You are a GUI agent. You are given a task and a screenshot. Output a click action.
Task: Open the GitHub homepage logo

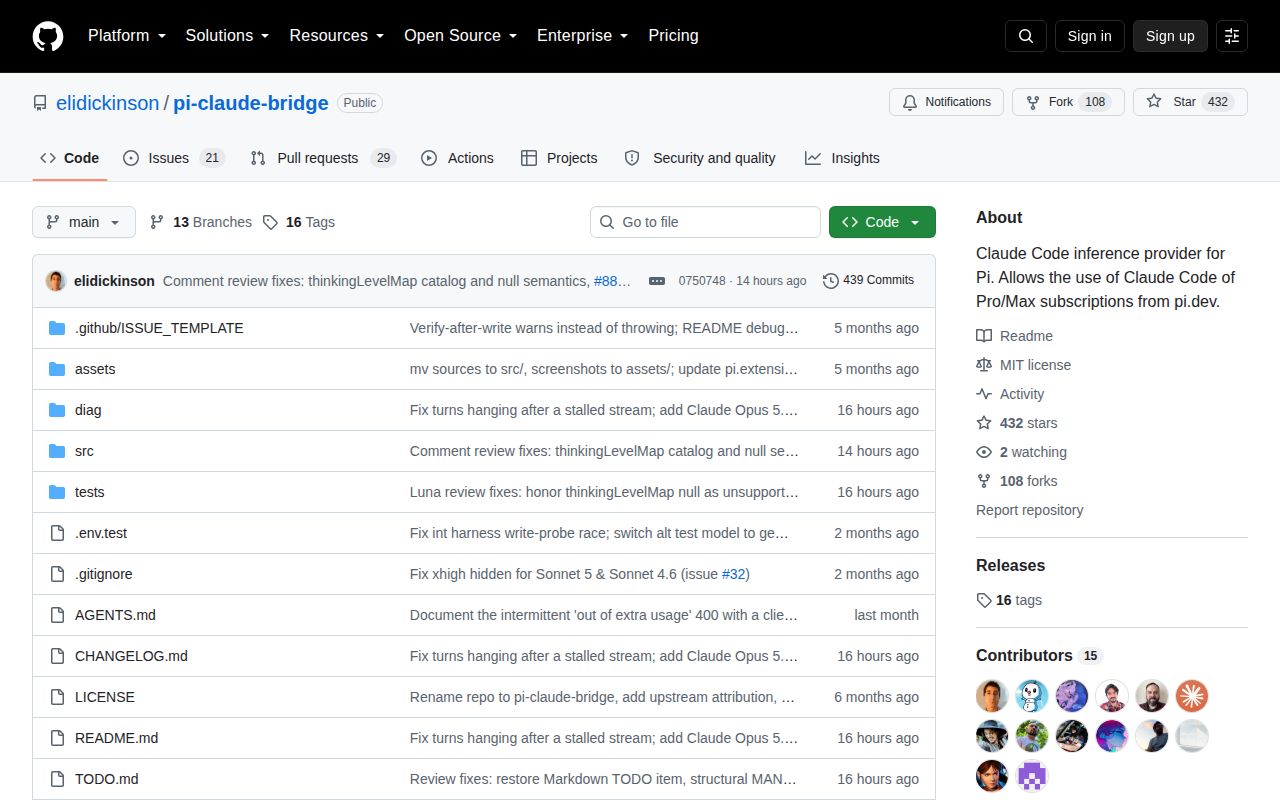click(x=48, y=36)
